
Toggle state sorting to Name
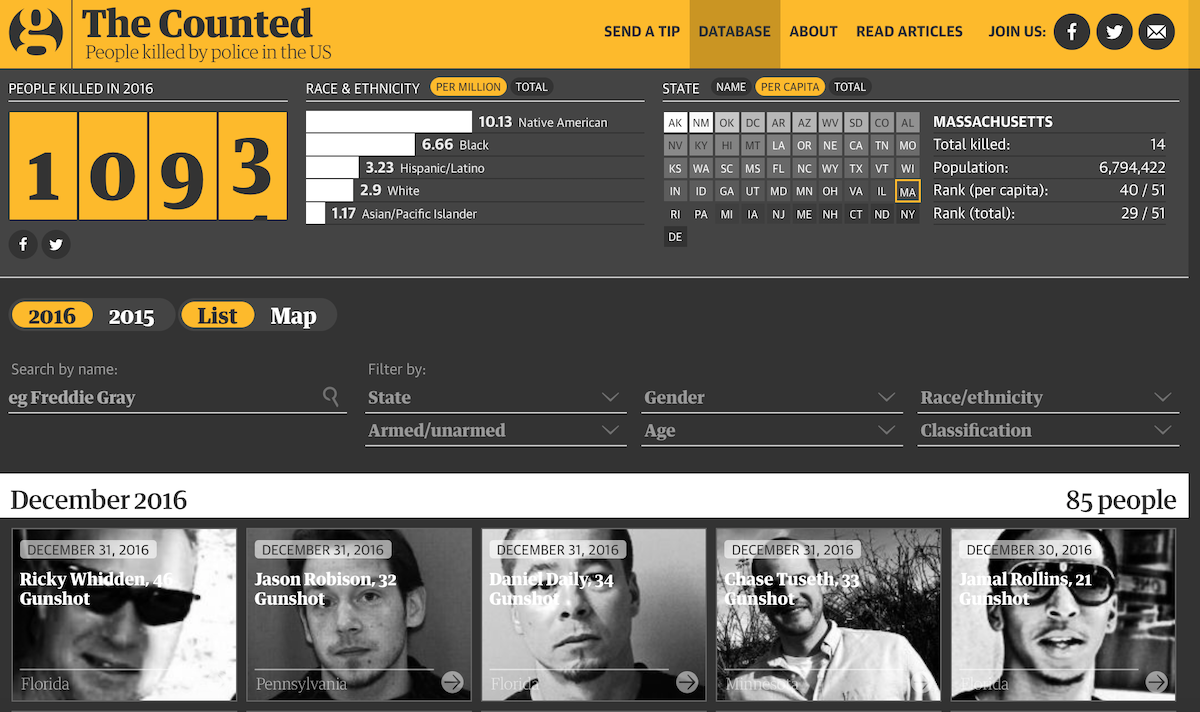coord(731,87)
